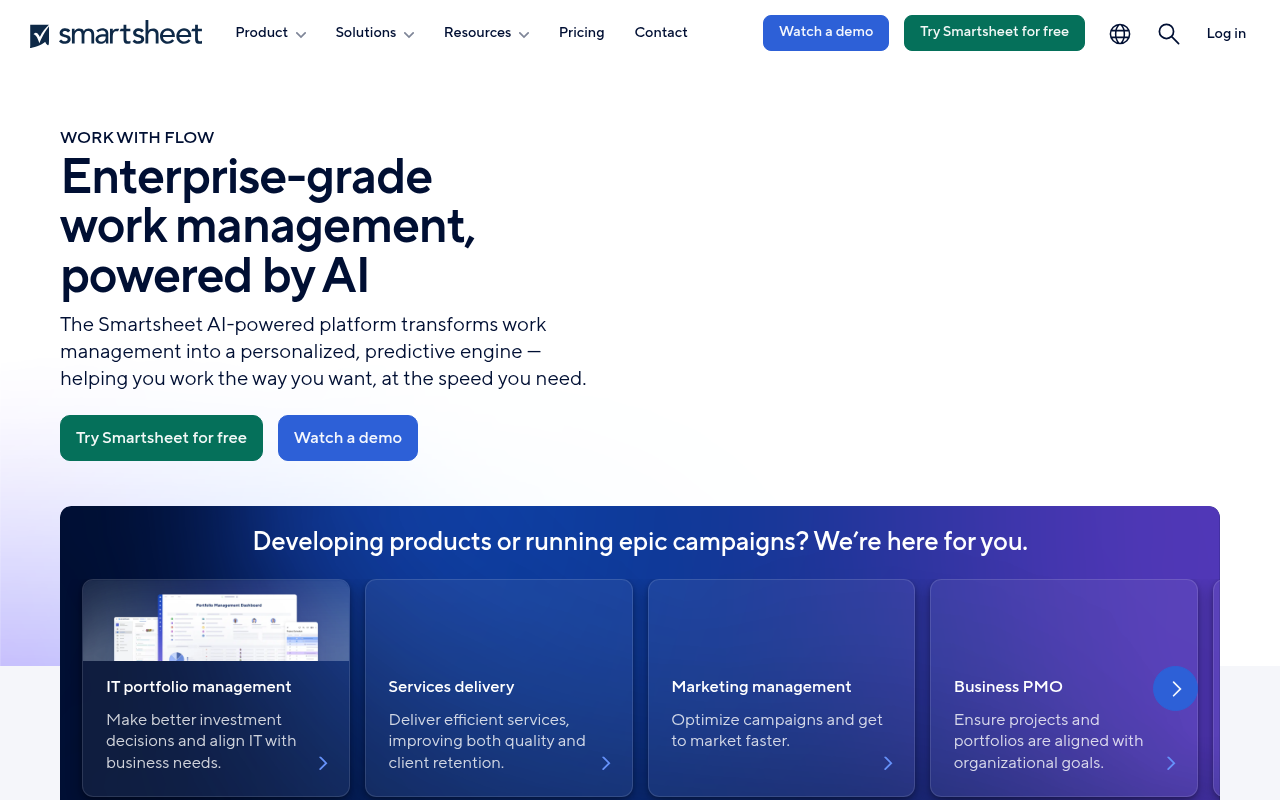The width and height of the screenshot is (1280, 800).
Task: Expand the Product menu
Action: click(x=271, y=33)
